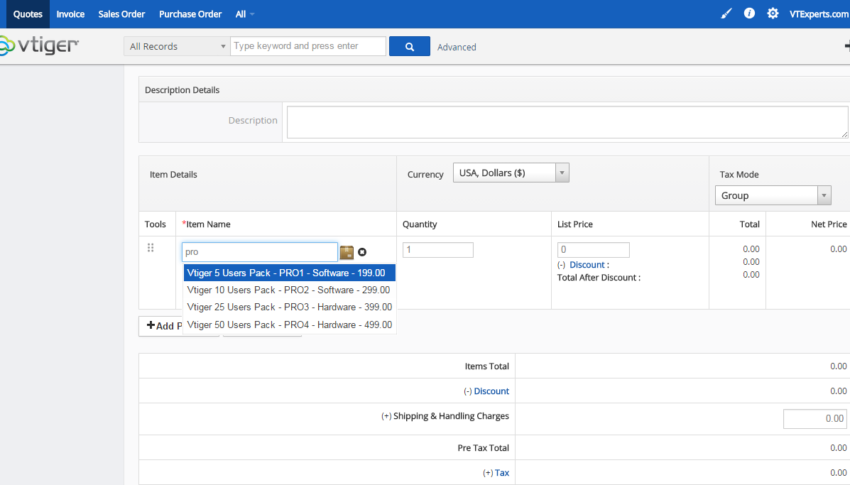Open the Tax link in totals
The width and height of the screenshot is (850, 485).
coord(502,473)
